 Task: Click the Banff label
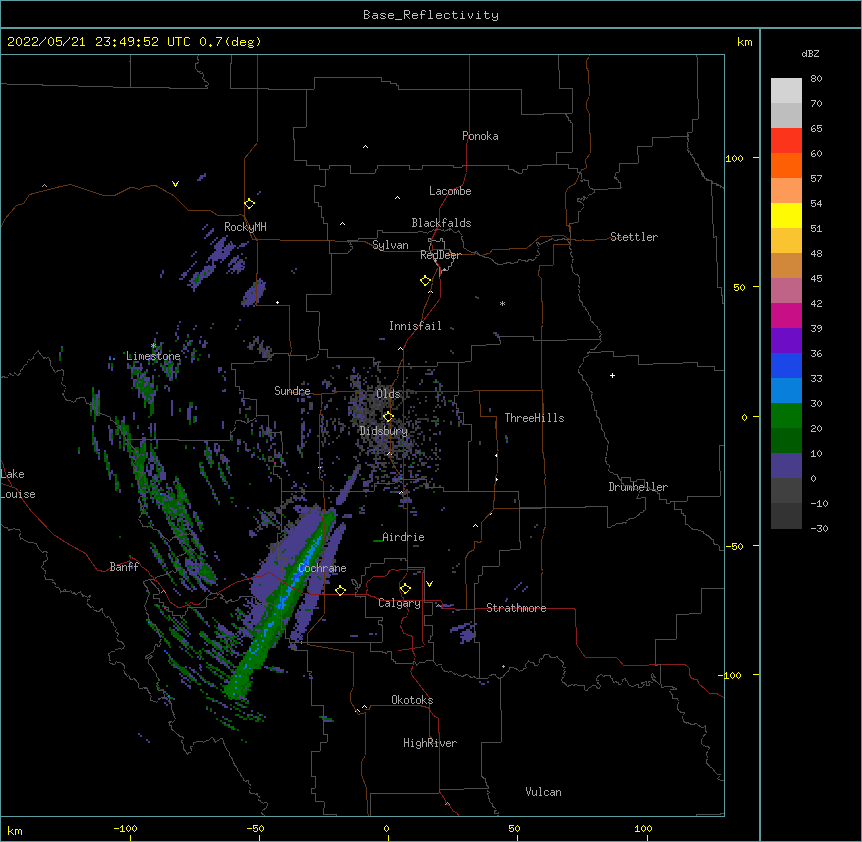(x=124, y=567)
